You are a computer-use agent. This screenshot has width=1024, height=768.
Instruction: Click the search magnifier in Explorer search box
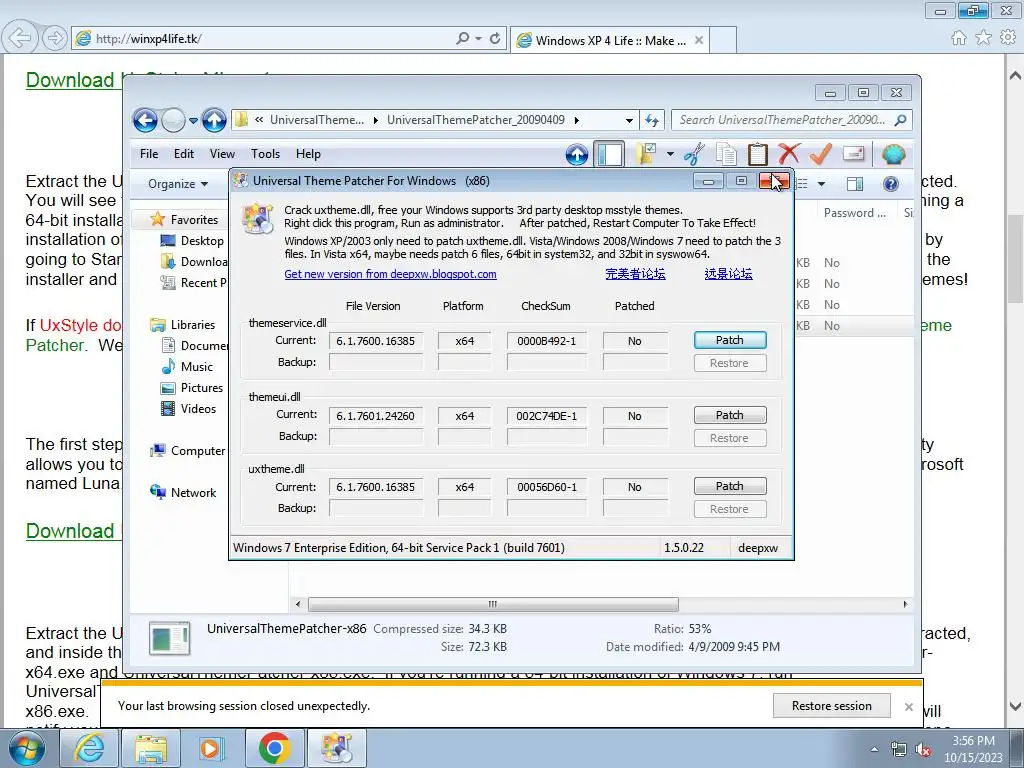pos(901,120)
